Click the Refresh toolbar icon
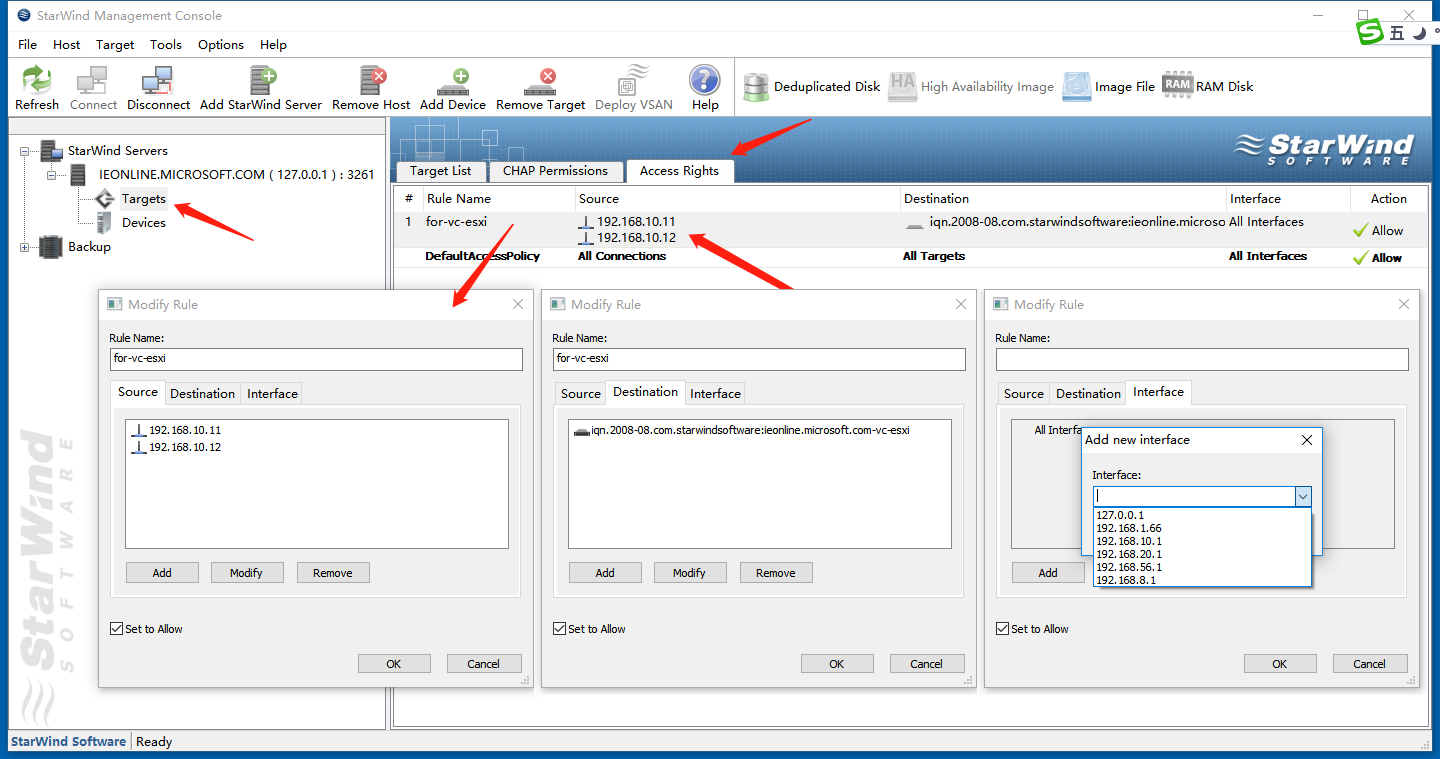1440x759 pixels. tap(37, 80)
